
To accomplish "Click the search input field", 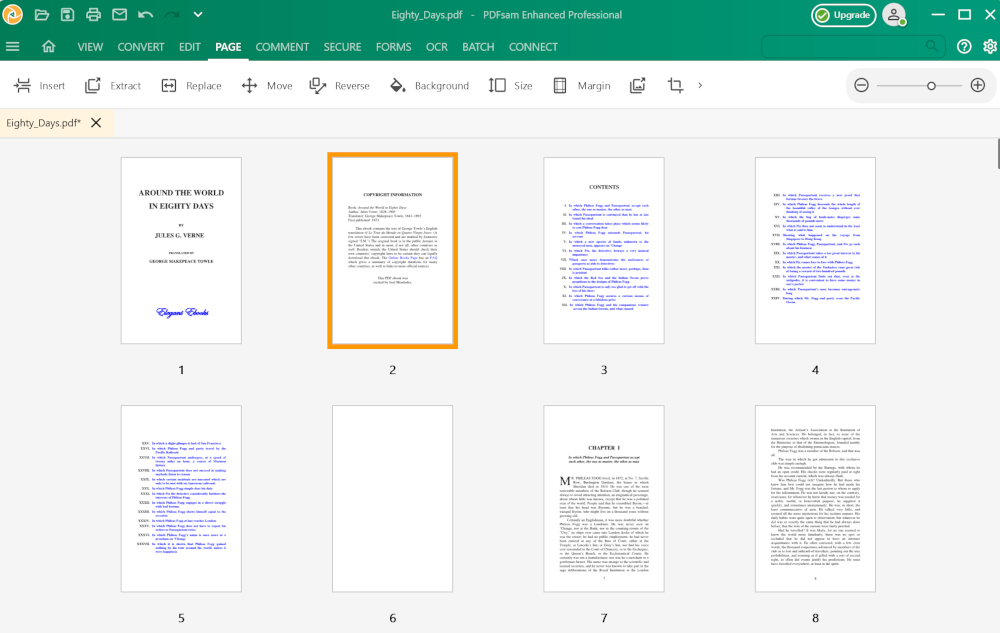I will [x=853, y=47].
